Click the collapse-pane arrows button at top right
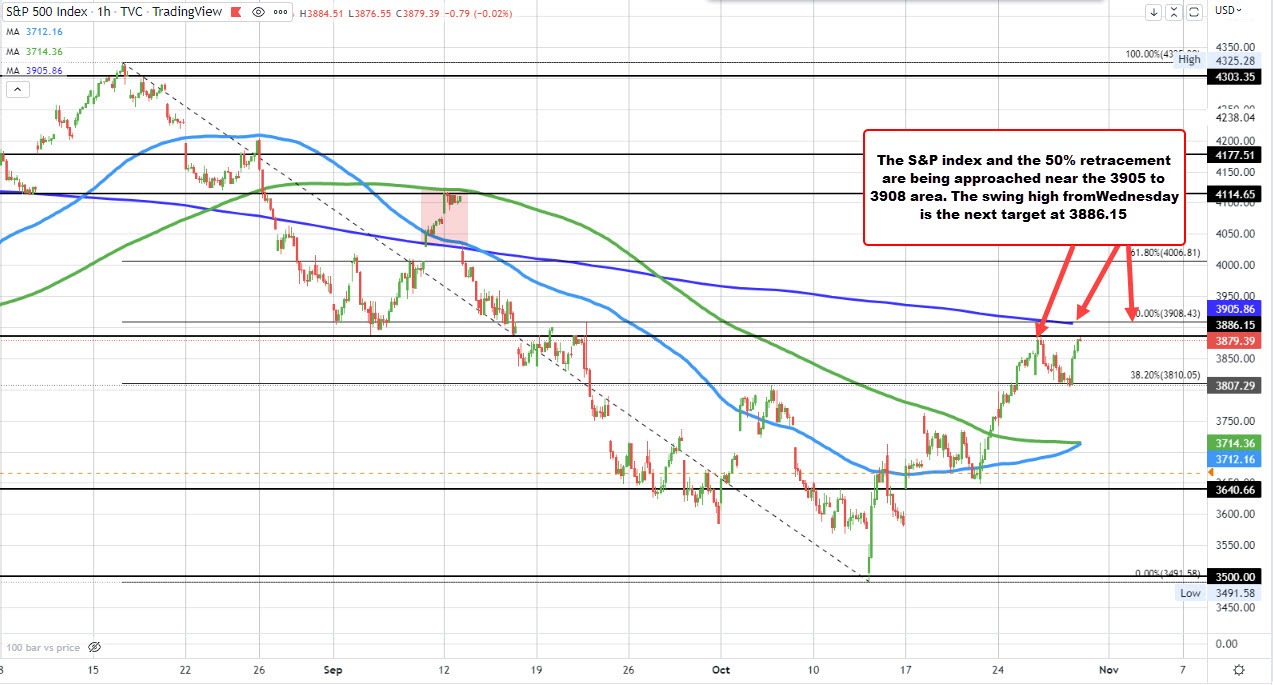 (x=1174, y=12)
